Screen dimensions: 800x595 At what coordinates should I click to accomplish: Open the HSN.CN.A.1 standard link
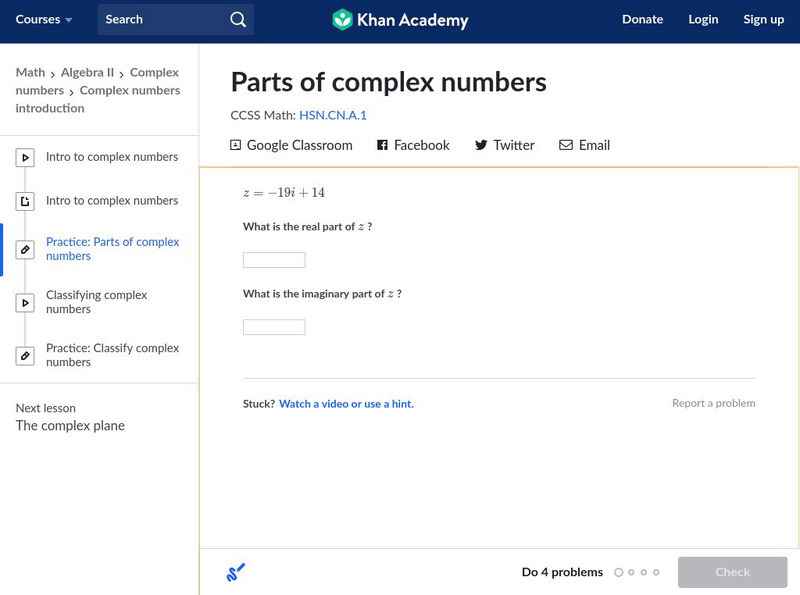333,115
